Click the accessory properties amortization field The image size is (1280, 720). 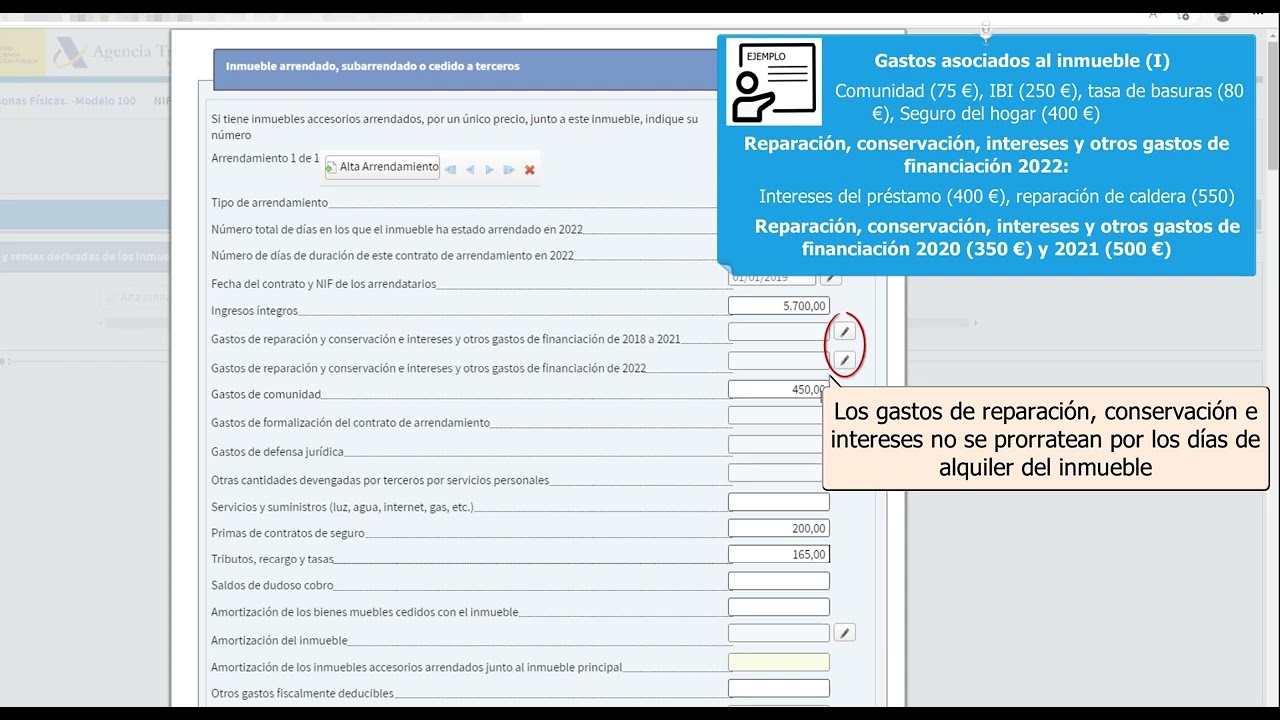pos(779,662)
